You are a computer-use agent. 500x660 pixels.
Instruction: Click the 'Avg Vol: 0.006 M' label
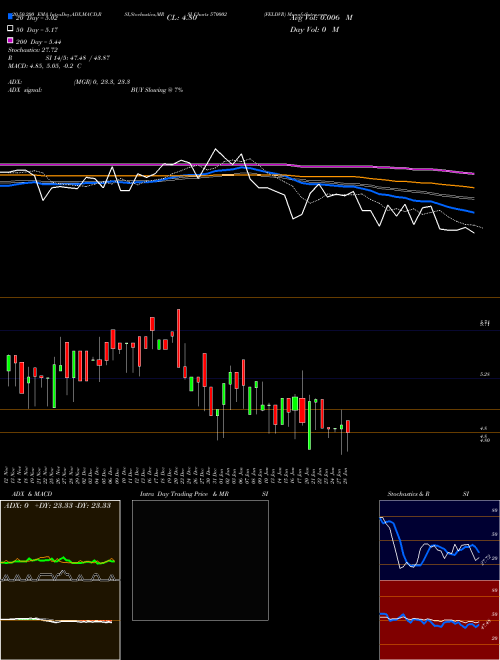[321, 18]
